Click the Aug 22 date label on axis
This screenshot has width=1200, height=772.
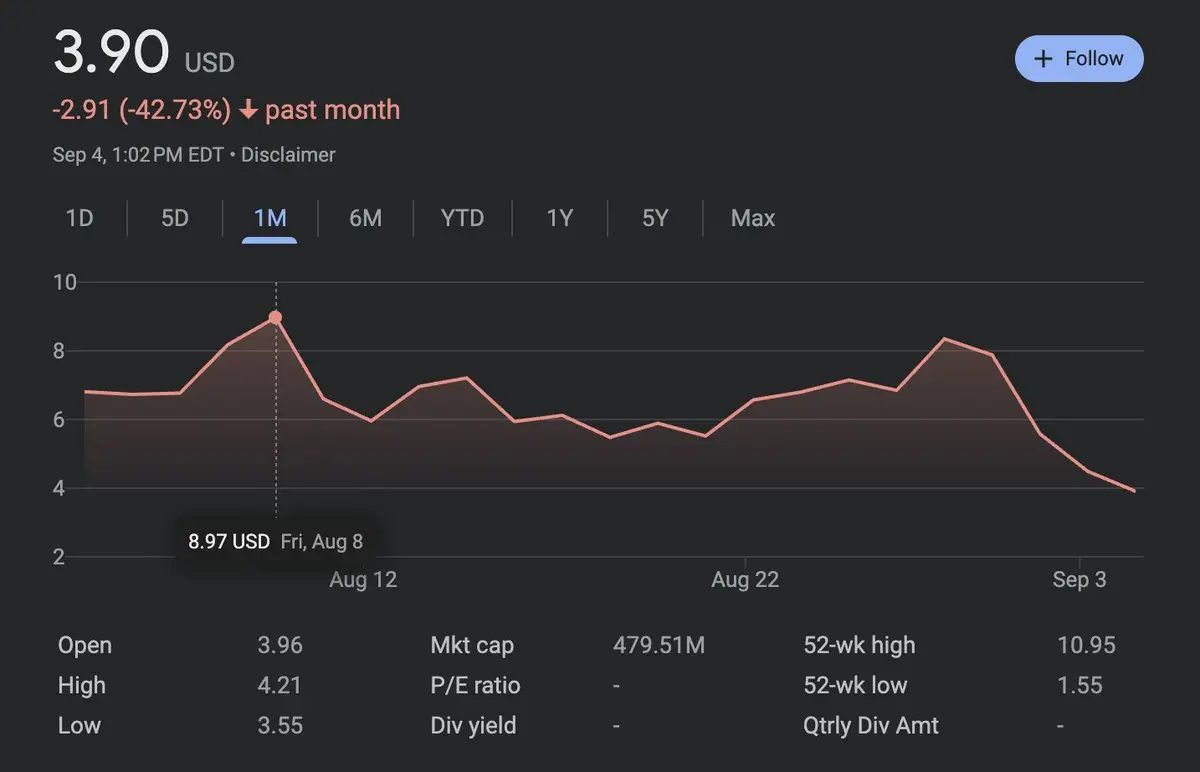point(745,580)
